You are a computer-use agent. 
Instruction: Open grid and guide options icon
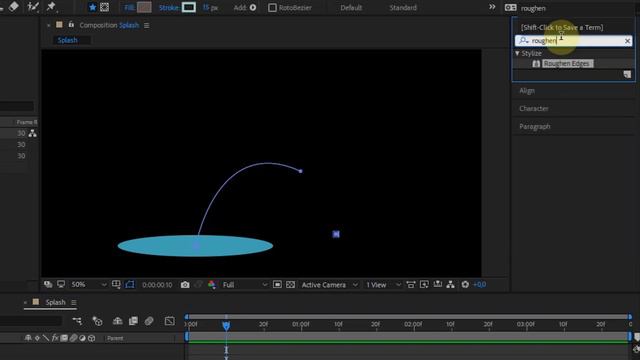(116, 284)
